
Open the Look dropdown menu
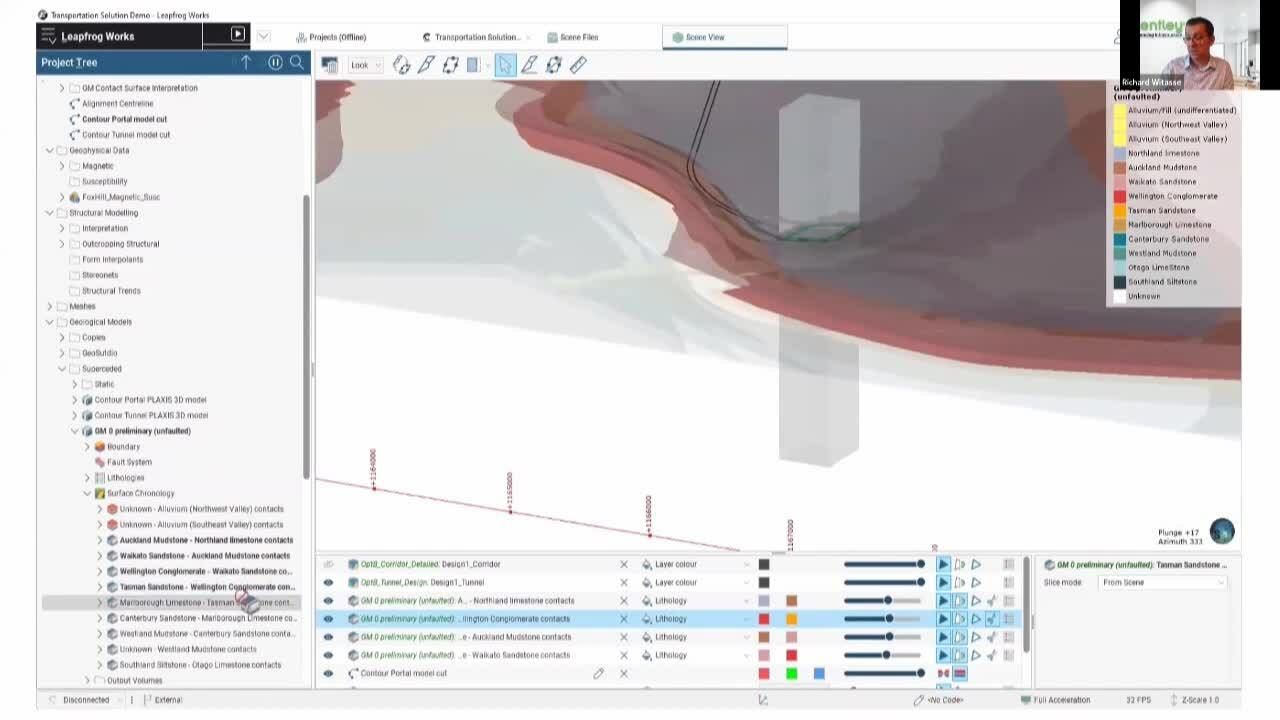pyautogui.click(x=365, y=65)
